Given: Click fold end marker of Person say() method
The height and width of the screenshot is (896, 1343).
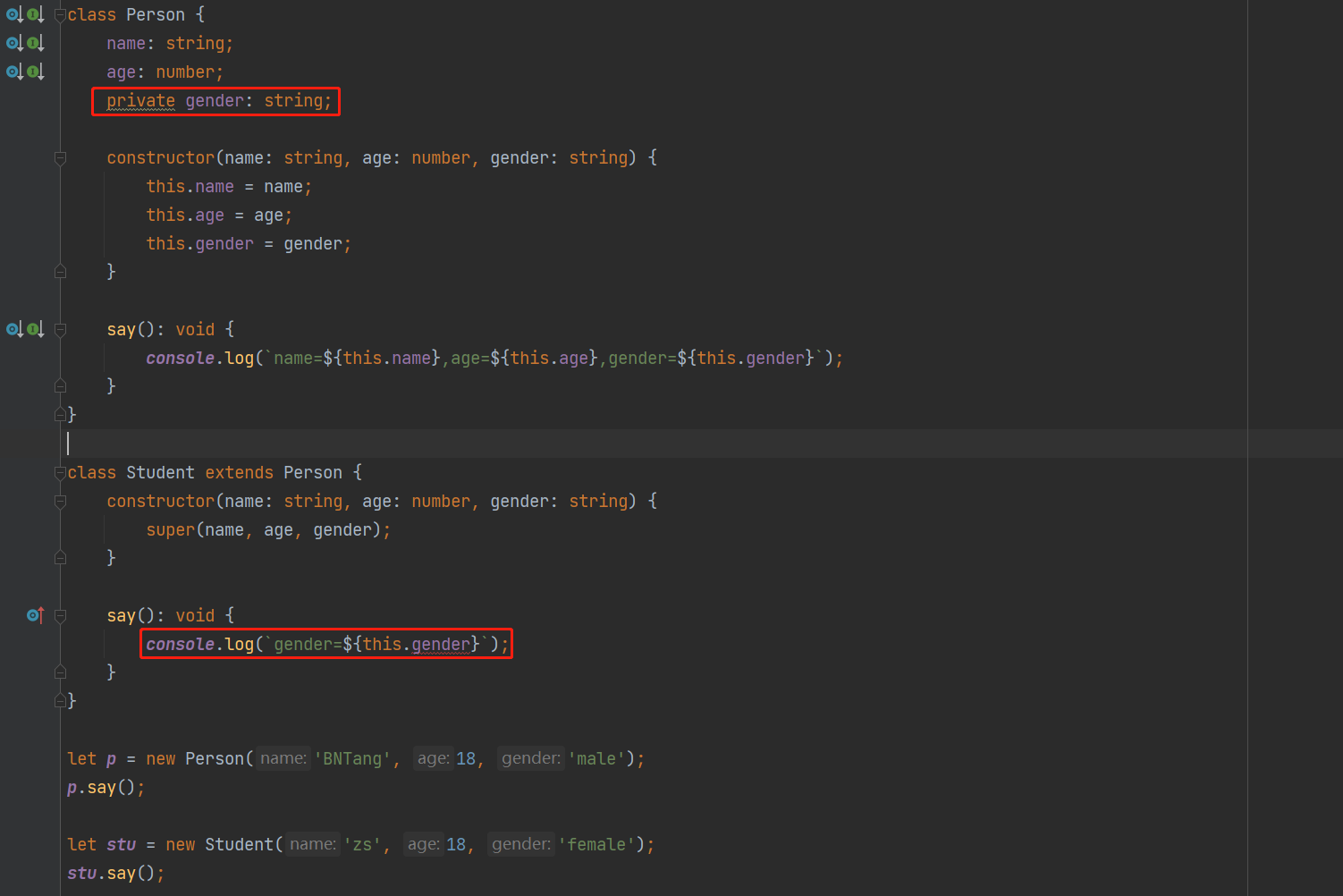Looking at the screenshot, I should [x=60, y=386].
